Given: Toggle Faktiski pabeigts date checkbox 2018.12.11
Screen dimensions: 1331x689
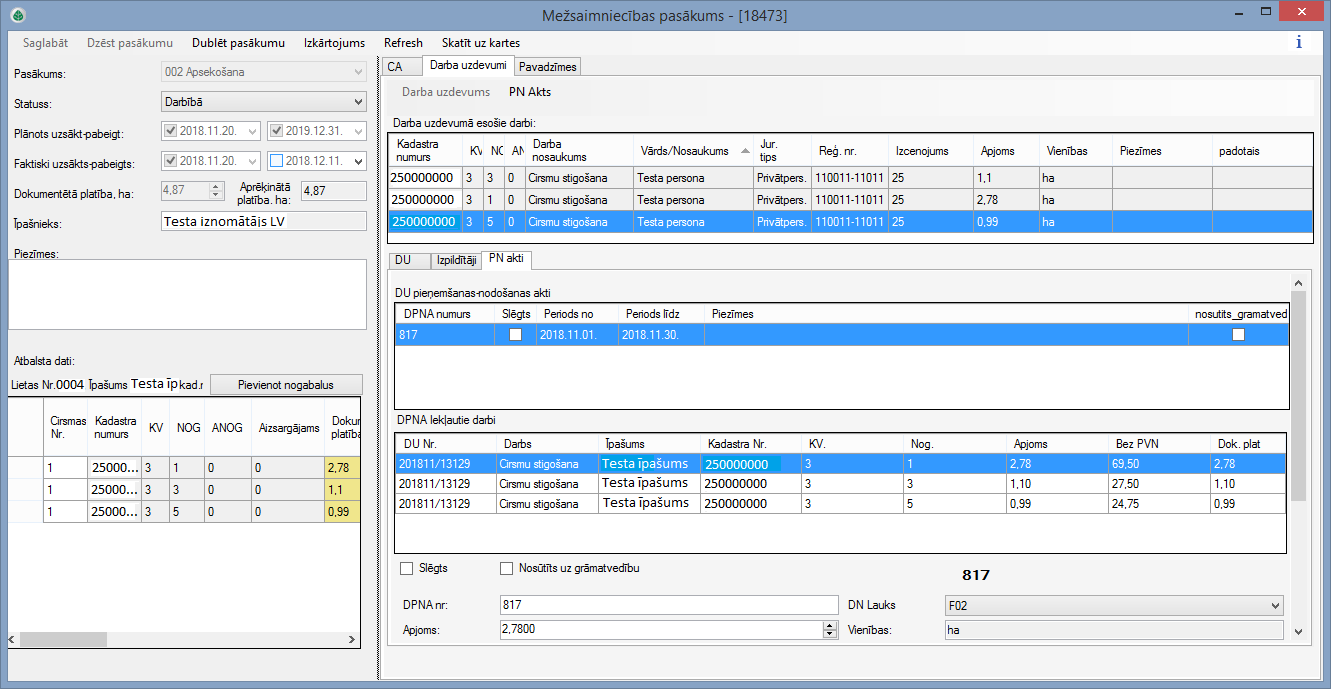Looking at the screenshot, I should pyautogui.click(x=277, y=161).
